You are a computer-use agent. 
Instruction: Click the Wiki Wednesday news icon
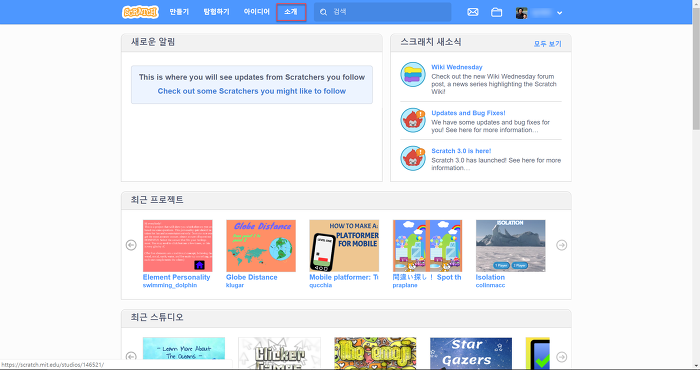(413, 74)
